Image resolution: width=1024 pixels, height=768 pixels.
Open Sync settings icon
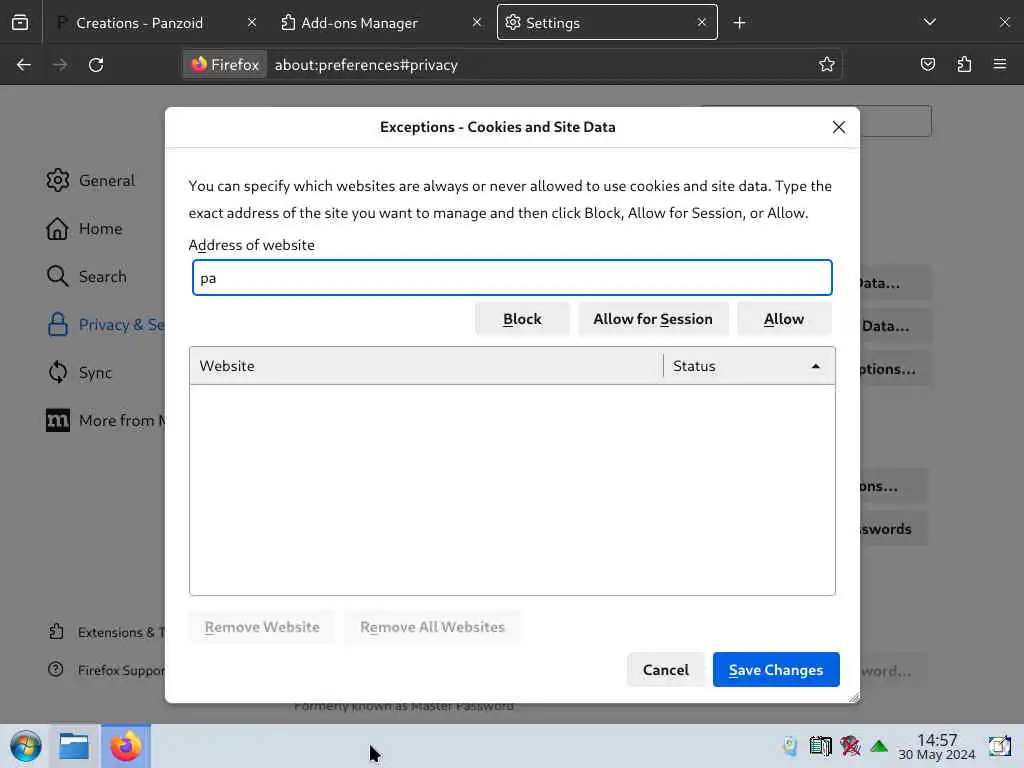click(x=57, y=372)
